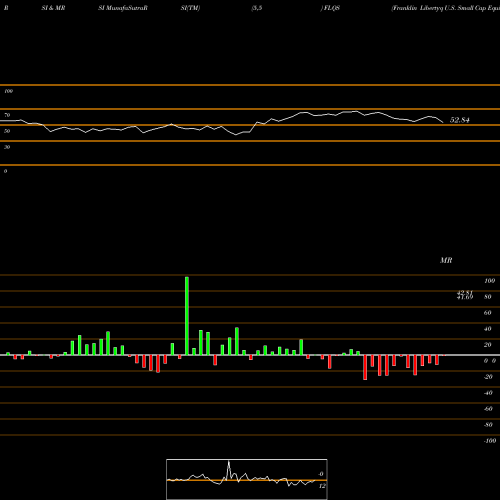Click the RSI axis label '30'

coord(7,147)
